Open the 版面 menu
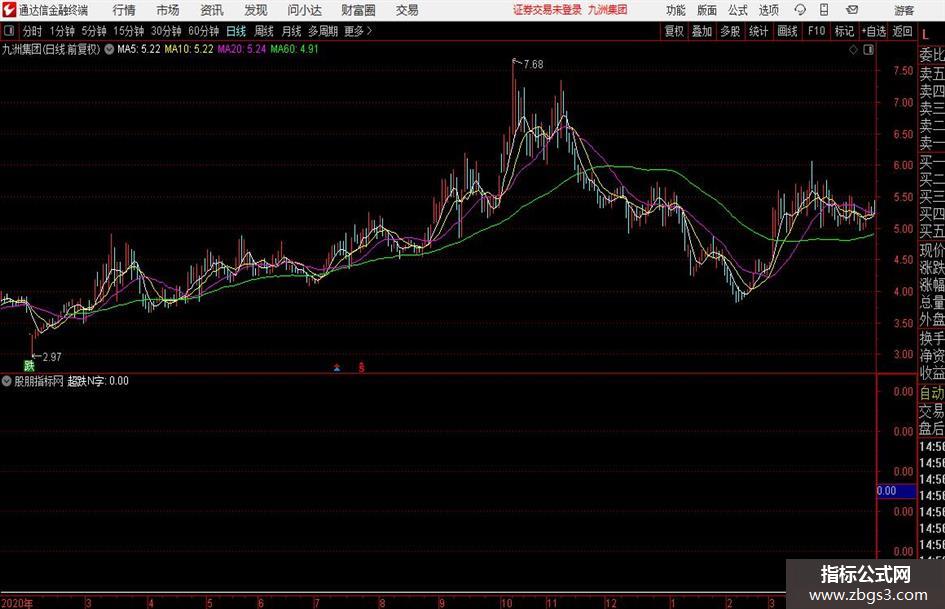 [707, 10]
